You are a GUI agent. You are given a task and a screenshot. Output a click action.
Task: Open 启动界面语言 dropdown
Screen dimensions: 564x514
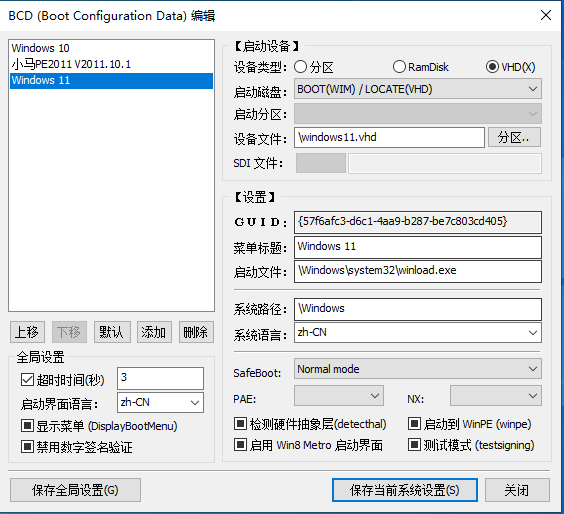(x=160, y=402)
